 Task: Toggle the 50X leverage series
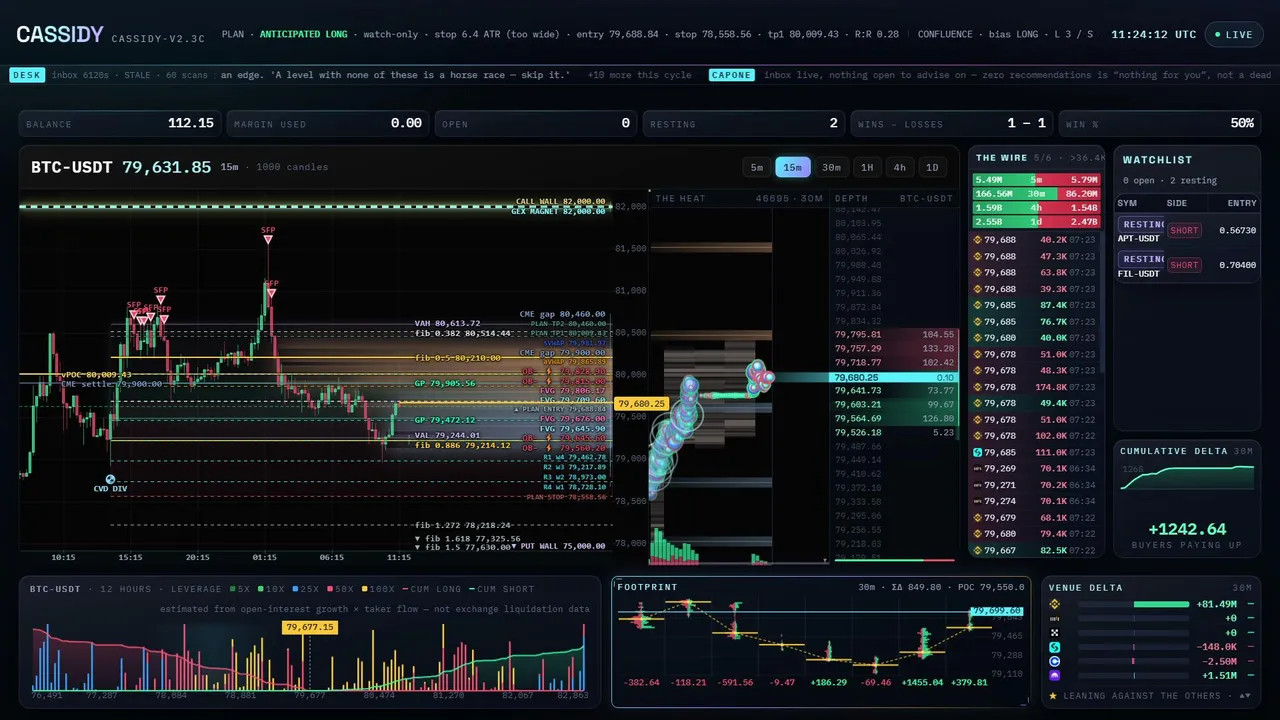[338, 589]
